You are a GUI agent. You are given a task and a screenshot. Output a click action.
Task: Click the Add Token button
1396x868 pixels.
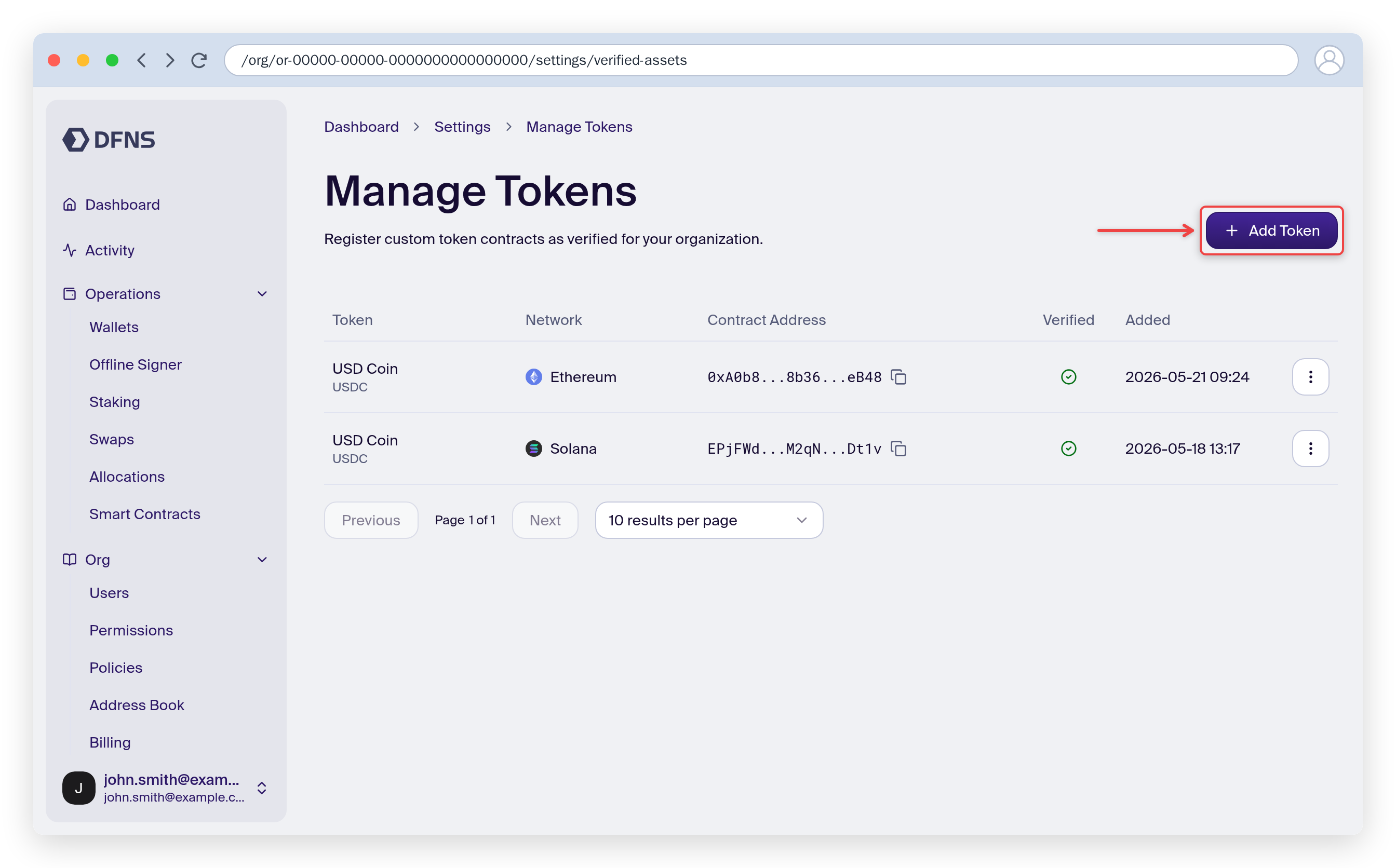[x=1271, y=230]
